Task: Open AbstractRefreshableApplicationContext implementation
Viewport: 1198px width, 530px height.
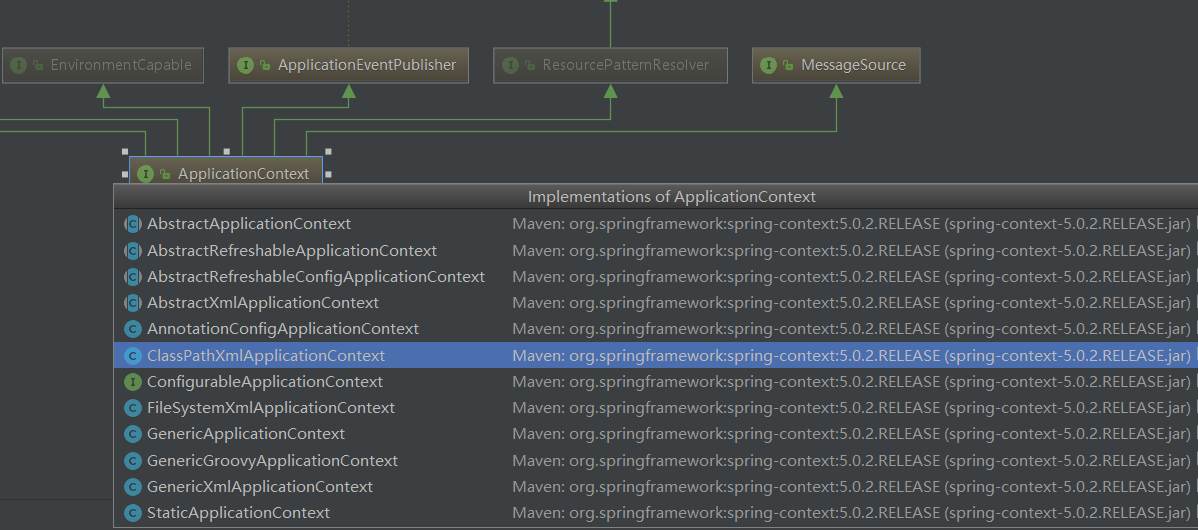Action: point(292,251)
